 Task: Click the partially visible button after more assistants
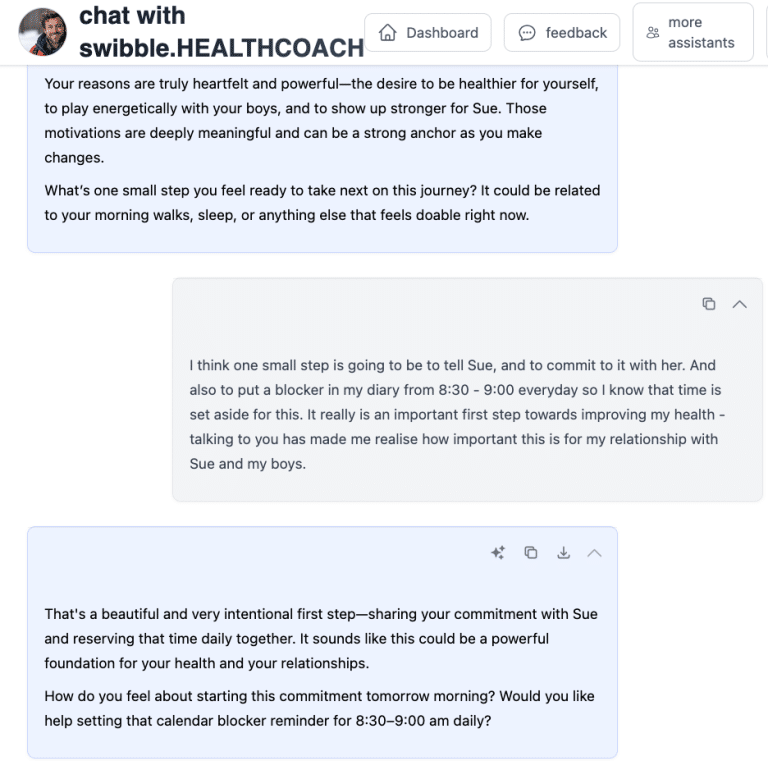click(764, 33)
